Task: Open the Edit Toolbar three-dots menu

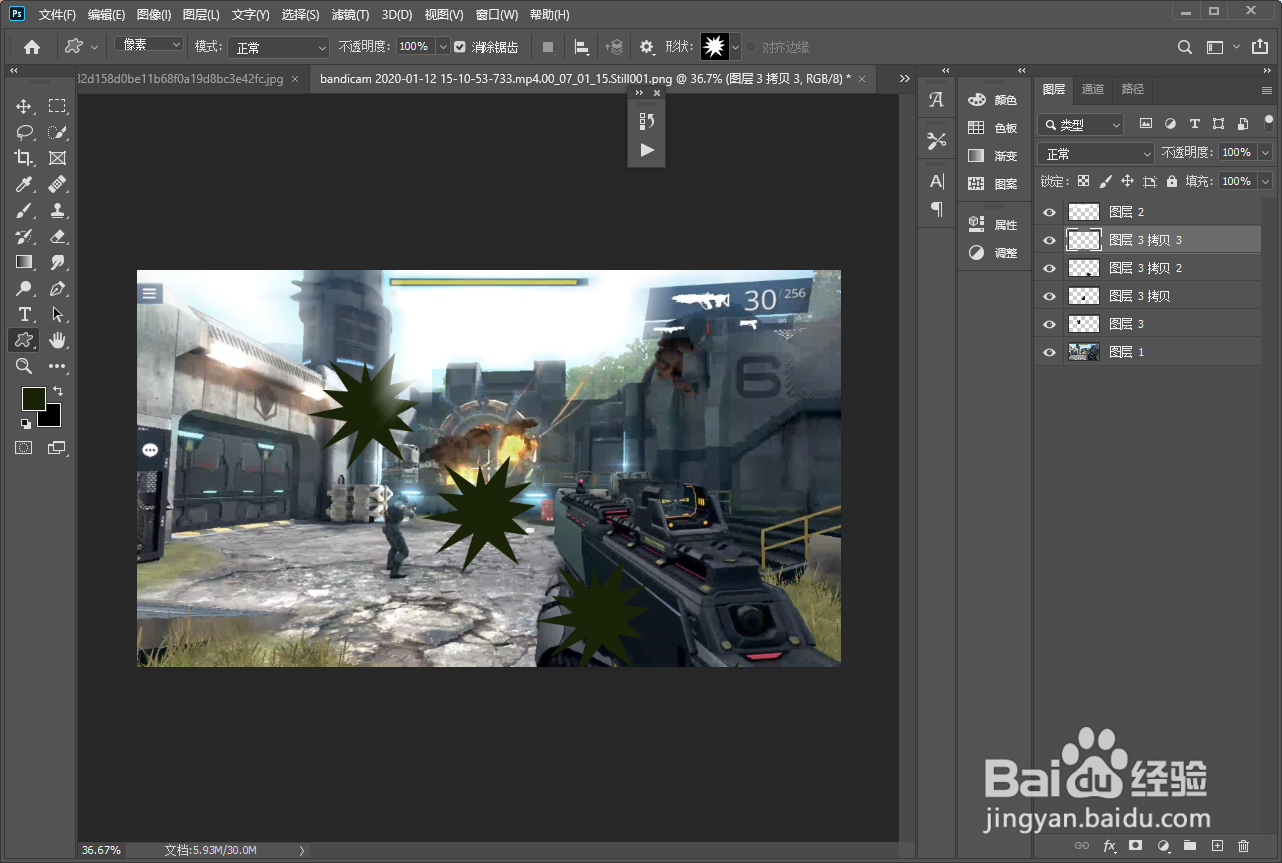Action: pos(57,366)
